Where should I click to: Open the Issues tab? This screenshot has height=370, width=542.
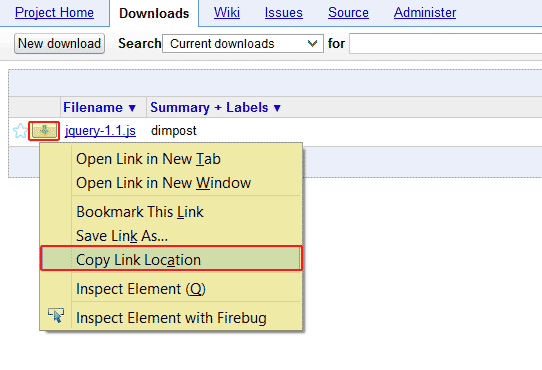[x=284, y=13]
